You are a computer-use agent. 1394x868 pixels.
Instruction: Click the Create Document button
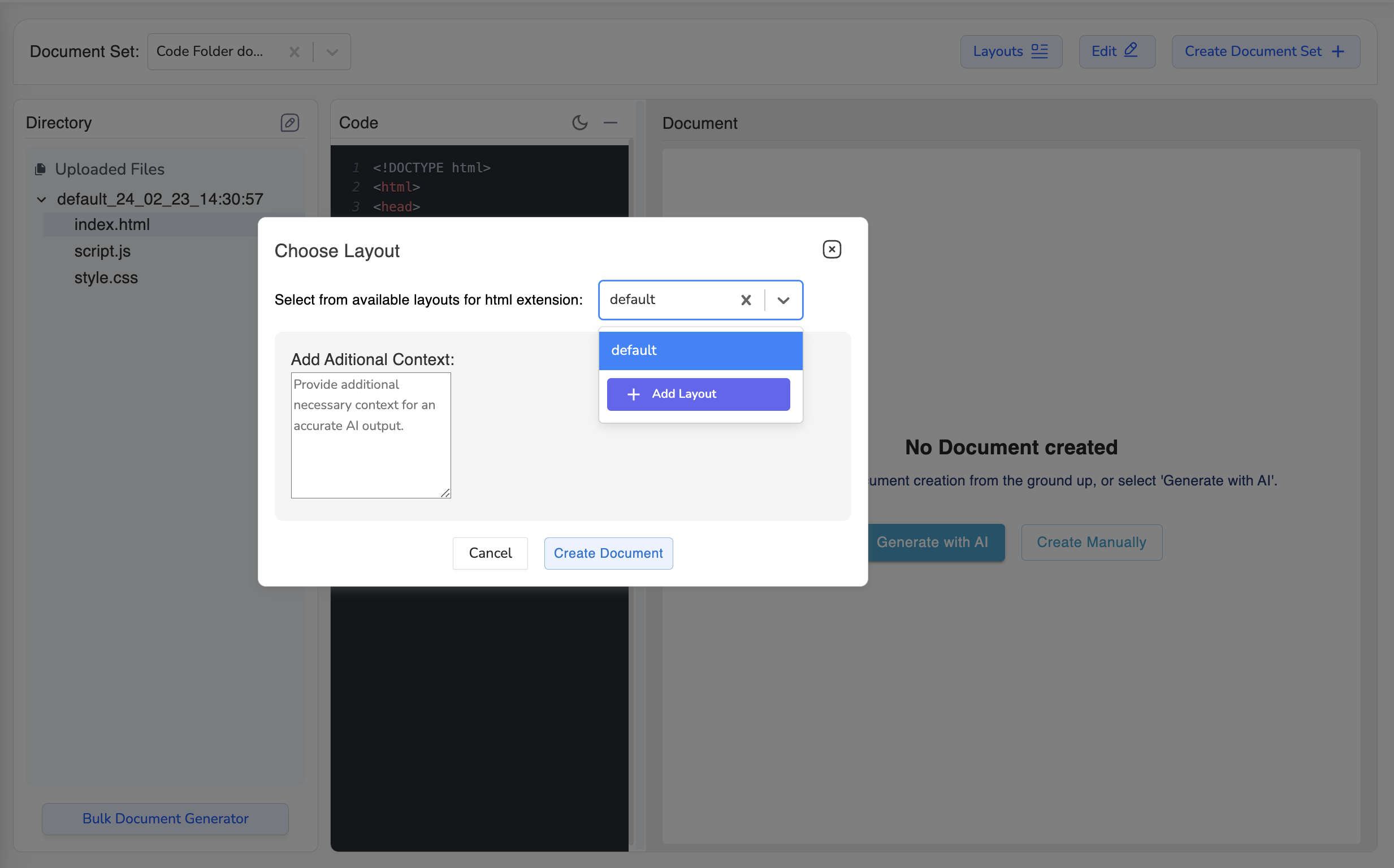608,553
